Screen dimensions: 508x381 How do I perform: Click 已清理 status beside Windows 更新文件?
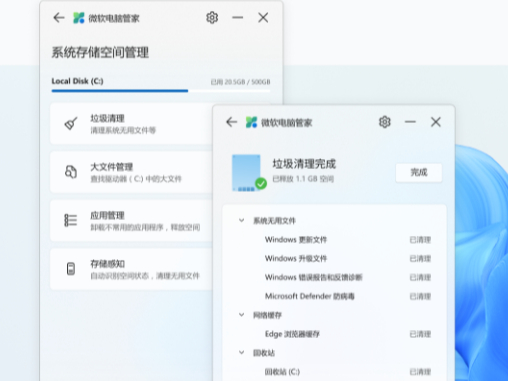[420, 240]
